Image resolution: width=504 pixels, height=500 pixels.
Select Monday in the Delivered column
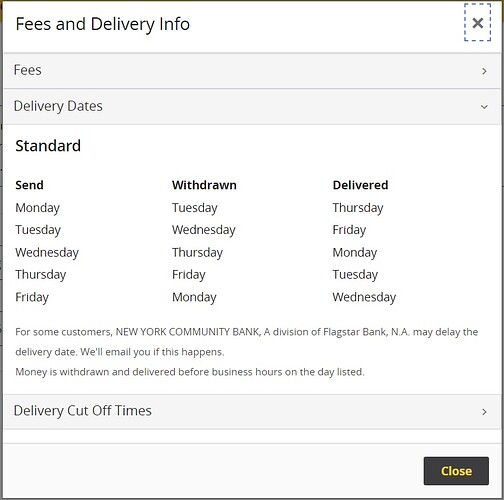[355, 252]
